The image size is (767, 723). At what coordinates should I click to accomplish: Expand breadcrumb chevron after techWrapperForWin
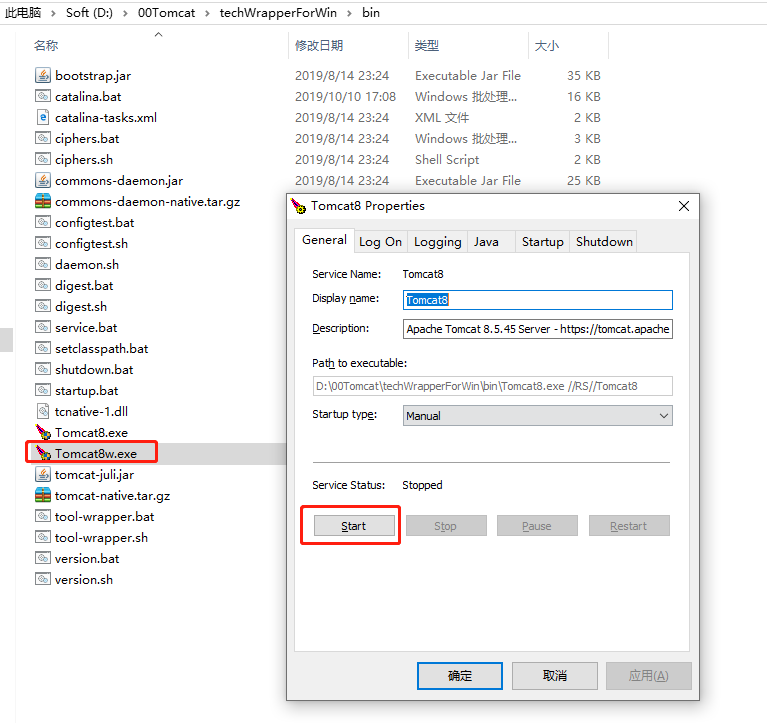click(x=349, y=13)
